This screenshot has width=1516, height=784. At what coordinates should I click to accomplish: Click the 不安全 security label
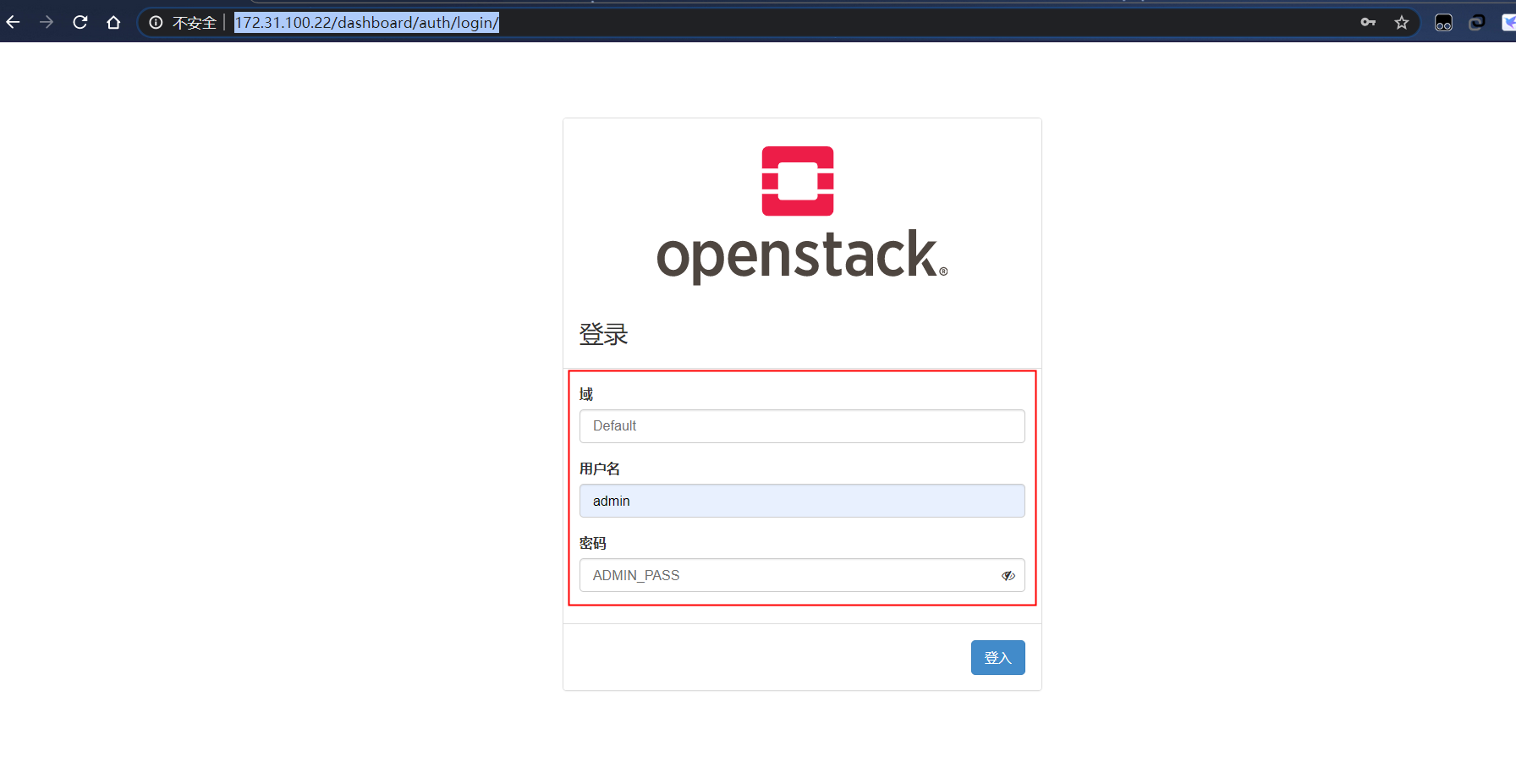click(x=195, y=23)
